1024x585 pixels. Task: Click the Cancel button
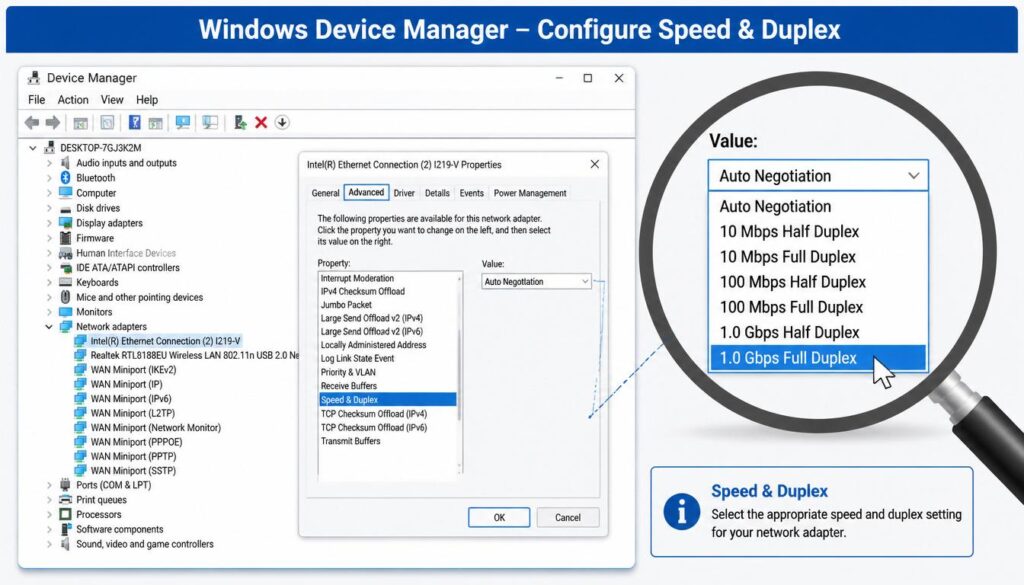(568, 517)
